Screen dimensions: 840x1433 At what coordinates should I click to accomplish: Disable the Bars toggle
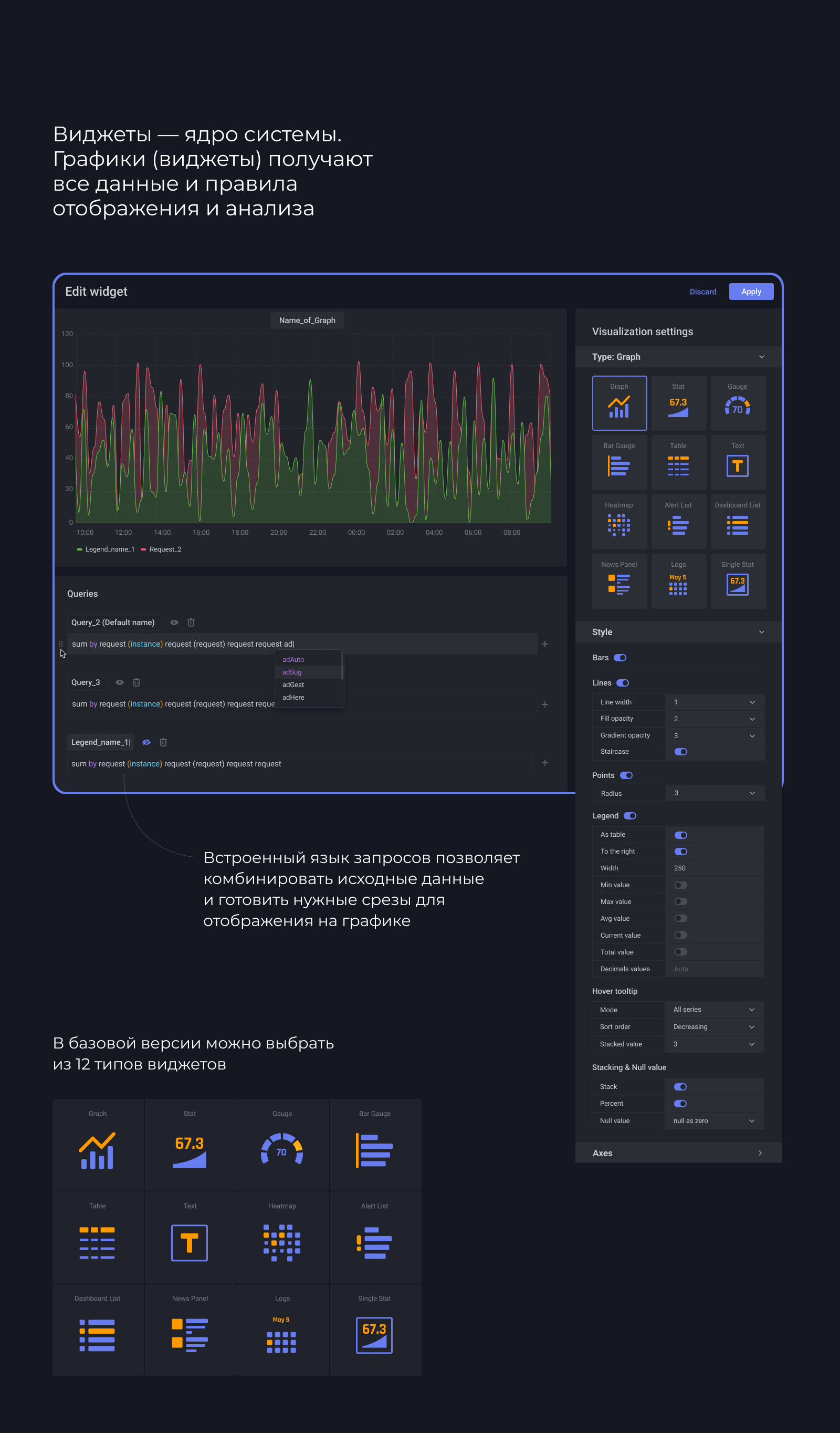click(x=620, y=658)
